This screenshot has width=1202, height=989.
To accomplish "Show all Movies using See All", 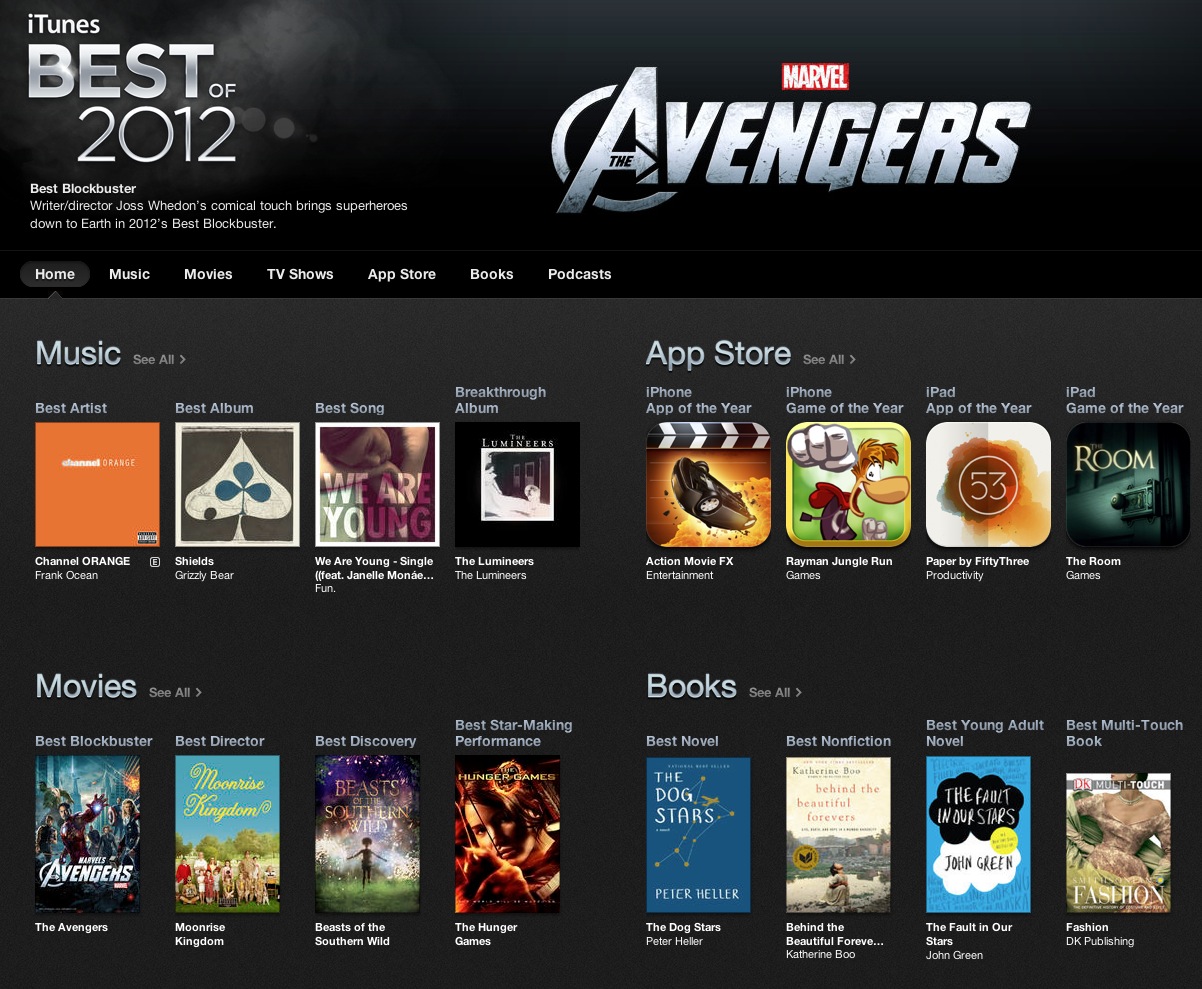I will point(175,692).
